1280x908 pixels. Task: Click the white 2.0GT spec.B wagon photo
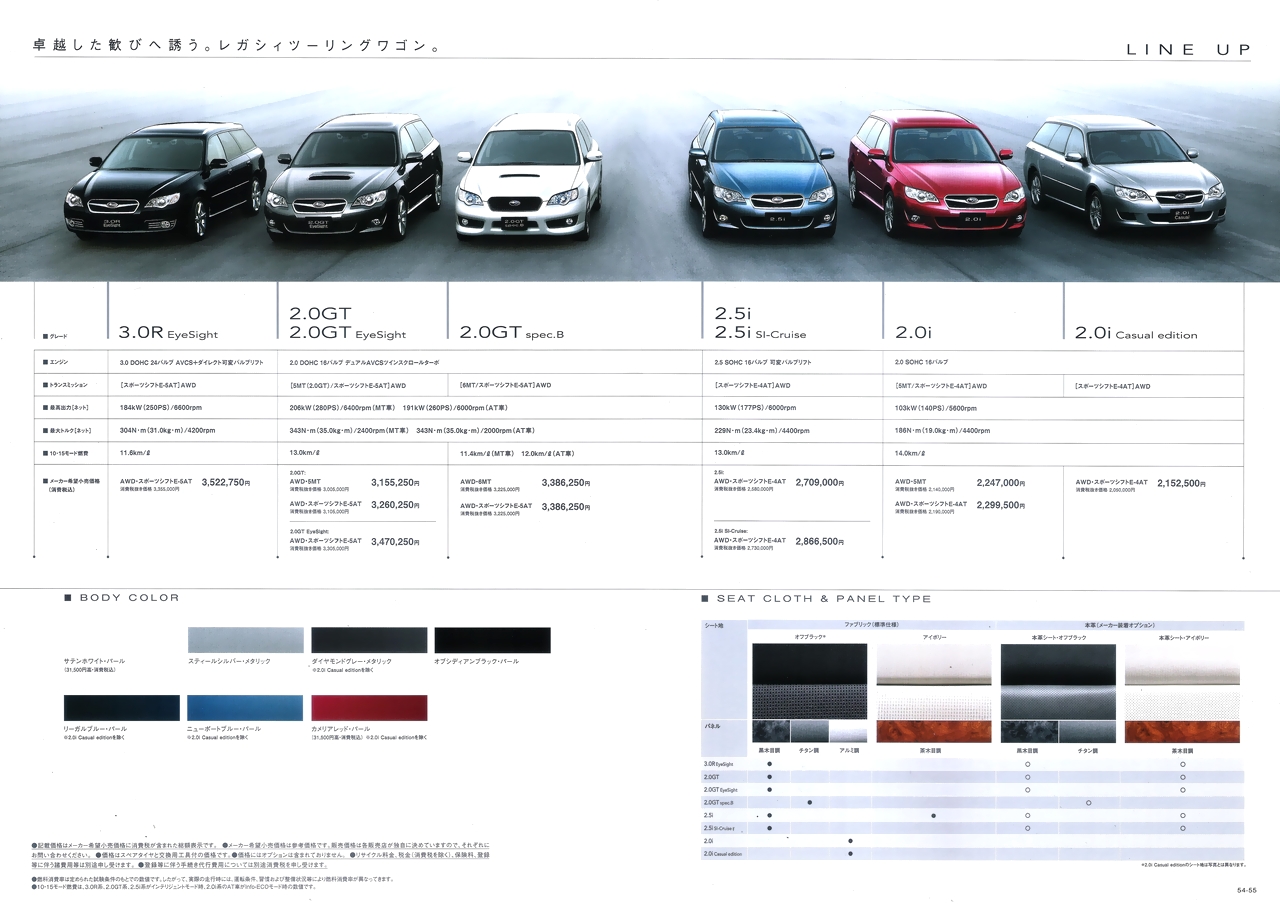[530, 178]
